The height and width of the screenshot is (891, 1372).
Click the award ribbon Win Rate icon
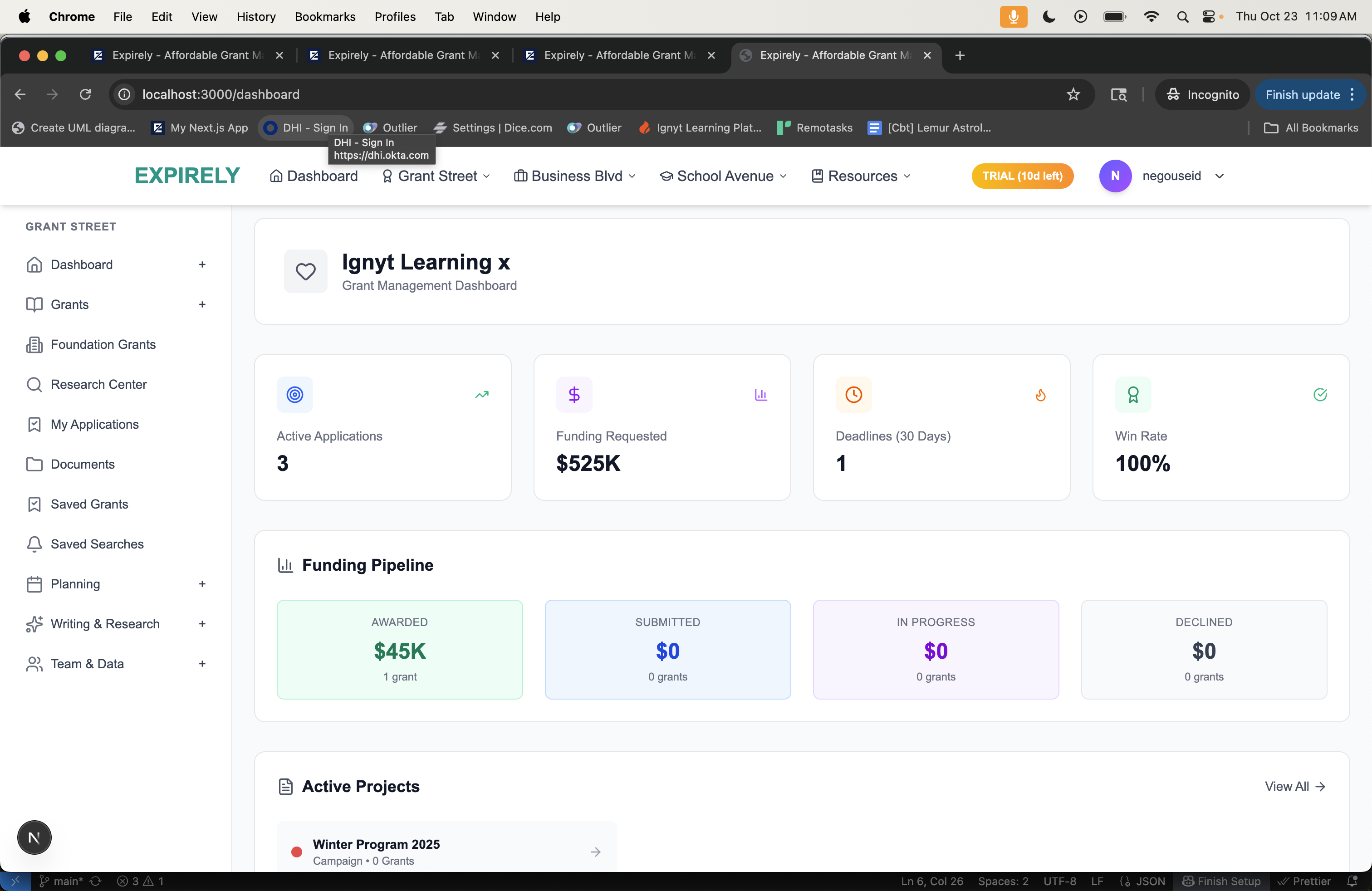pos(1133,395)
